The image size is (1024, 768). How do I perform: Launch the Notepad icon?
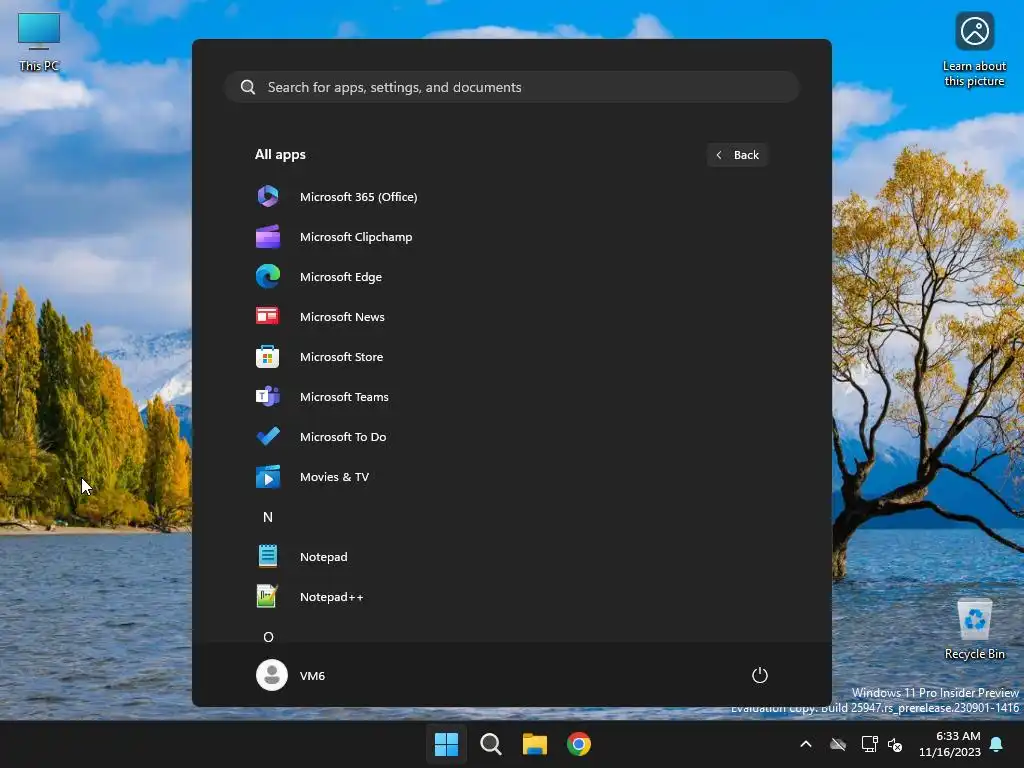[268, 556]
